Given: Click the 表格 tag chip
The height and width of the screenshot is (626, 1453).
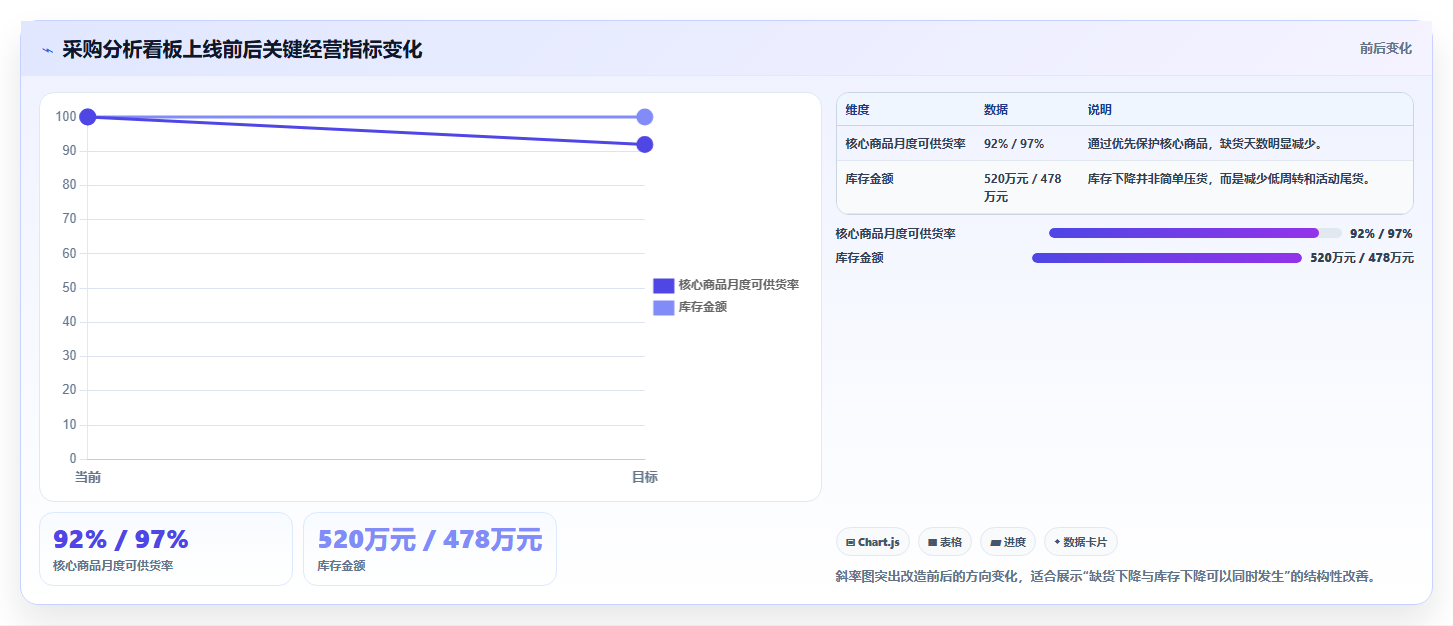Looking at the screenshot, I should [x=945, y=542].
